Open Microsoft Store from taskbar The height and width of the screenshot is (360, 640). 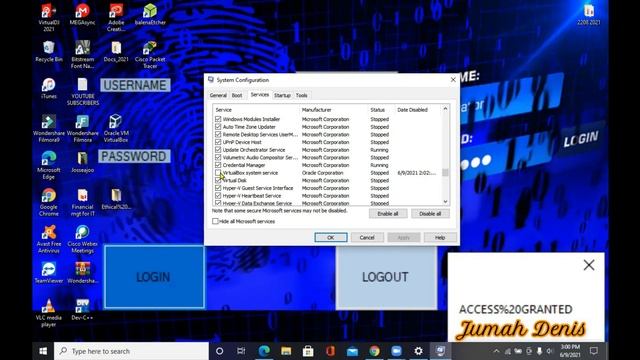[x=308, y=351]
